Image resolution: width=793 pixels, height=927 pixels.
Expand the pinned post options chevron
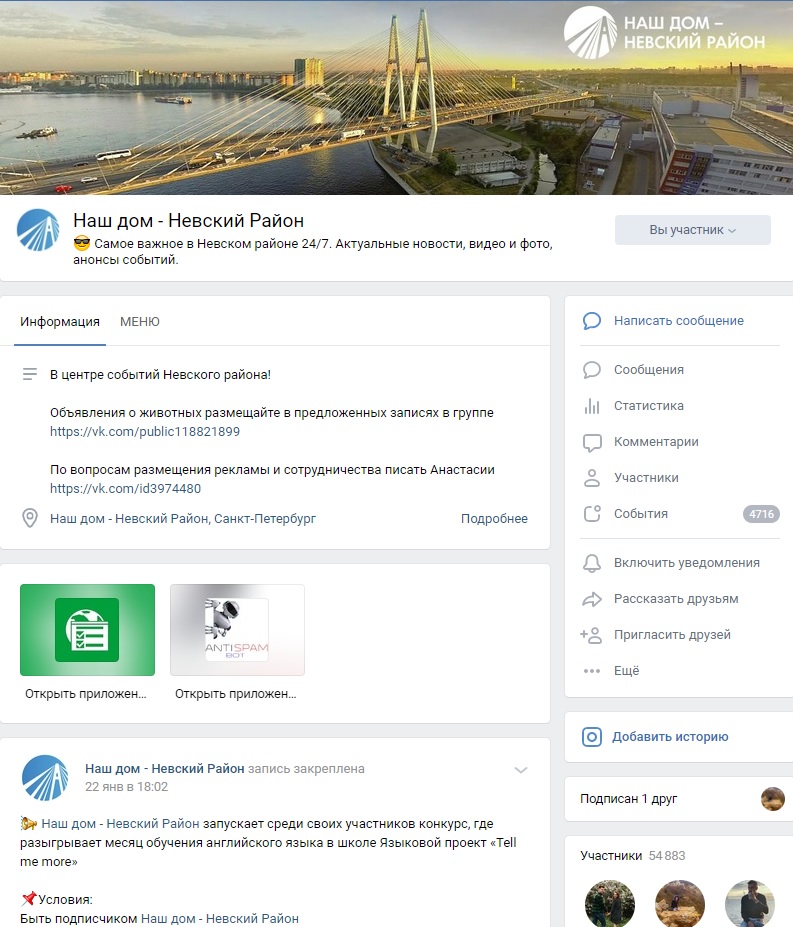tap(520, 770)
